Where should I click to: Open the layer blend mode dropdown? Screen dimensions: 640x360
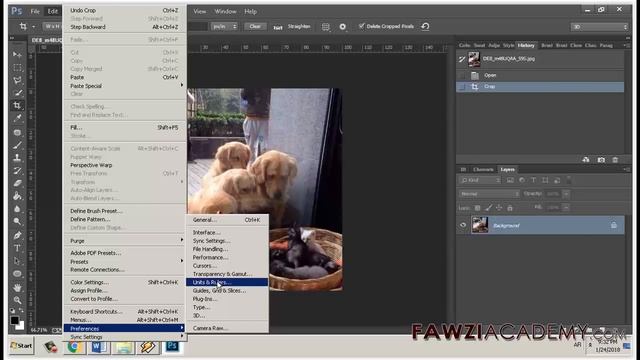(x=489, y=194)
